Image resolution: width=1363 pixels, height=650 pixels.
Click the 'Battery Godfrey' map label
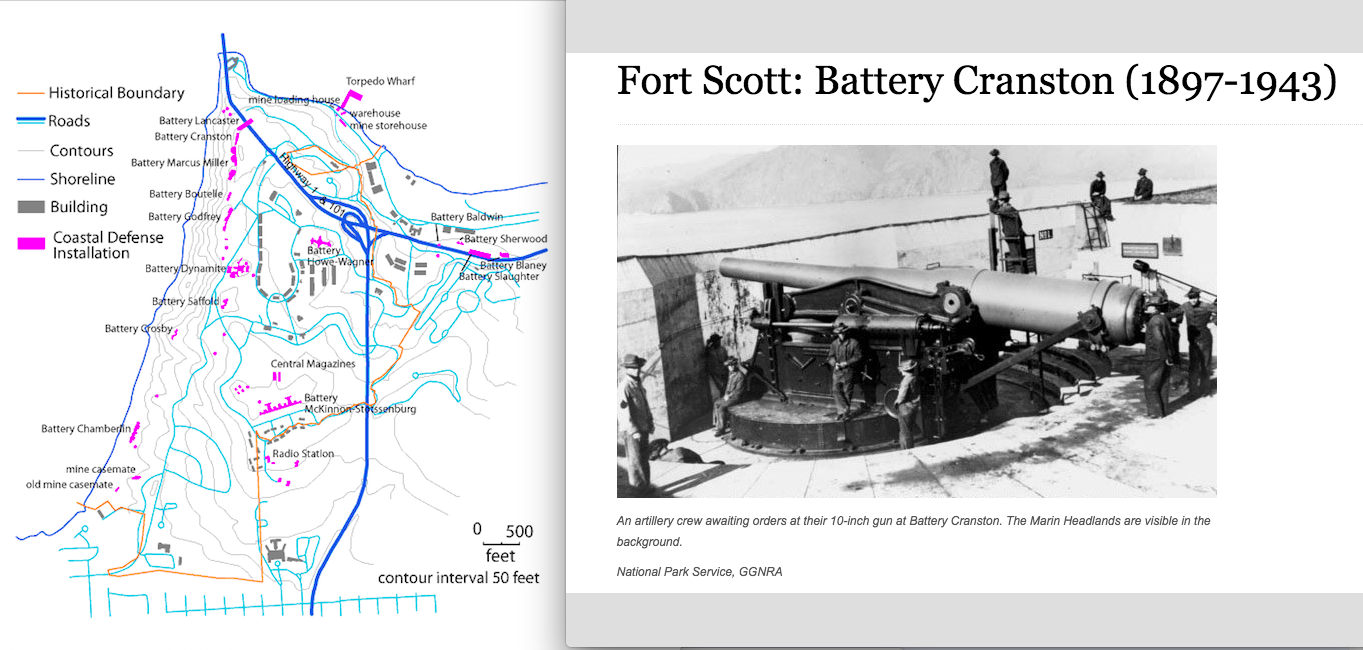pos(185,216)
